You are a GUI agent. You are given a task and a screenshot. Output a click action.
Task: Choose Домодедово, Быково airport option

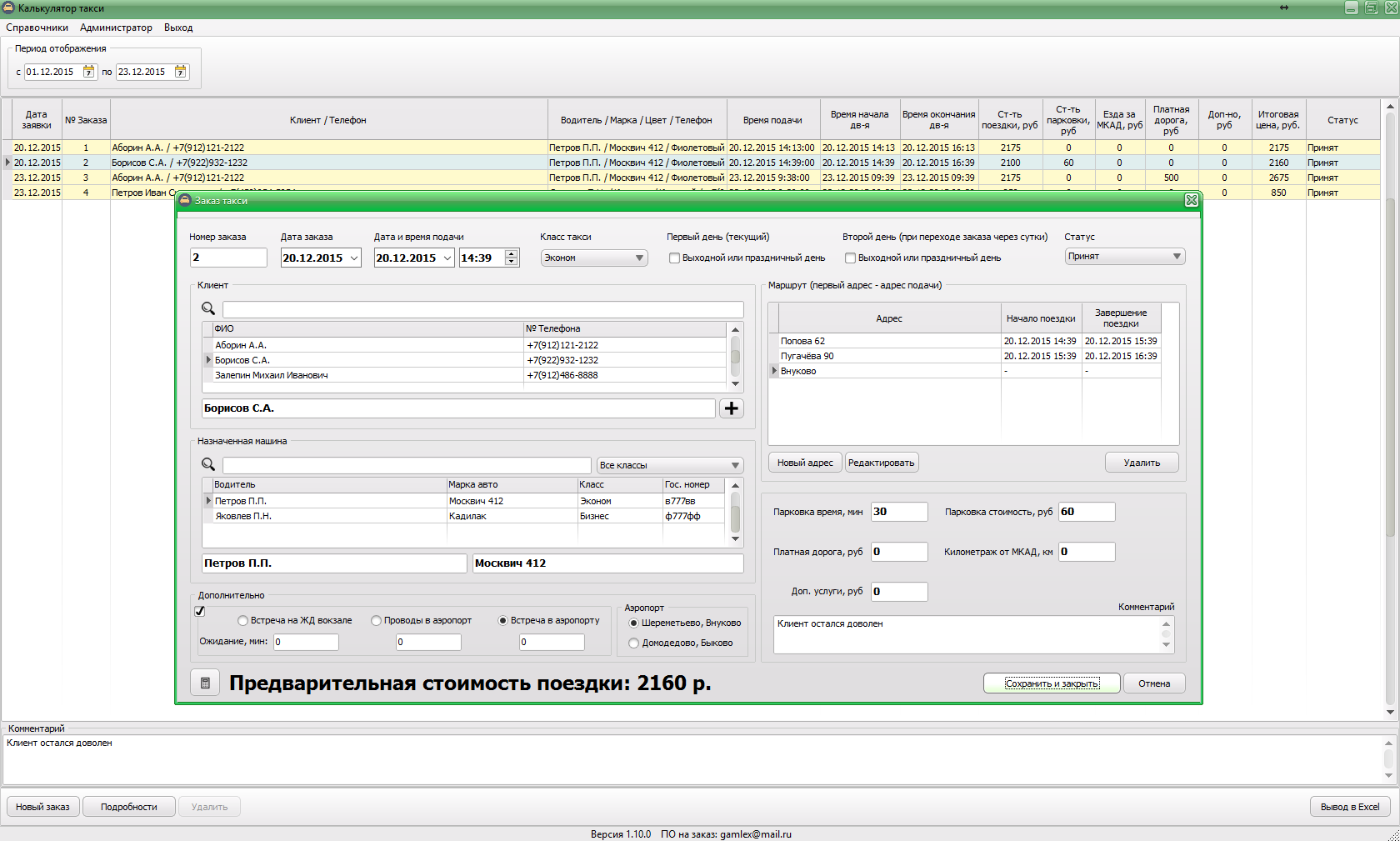coord(634,643)
